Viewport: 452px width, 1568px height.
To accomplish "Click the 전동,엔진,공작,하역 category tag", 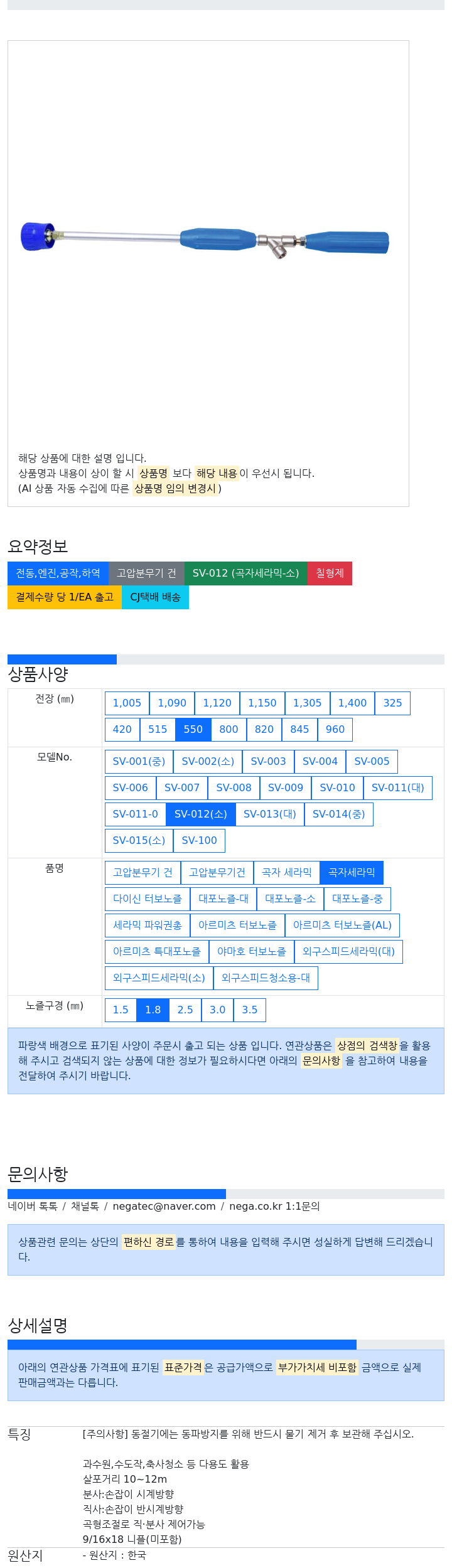I will coord(58,573).
